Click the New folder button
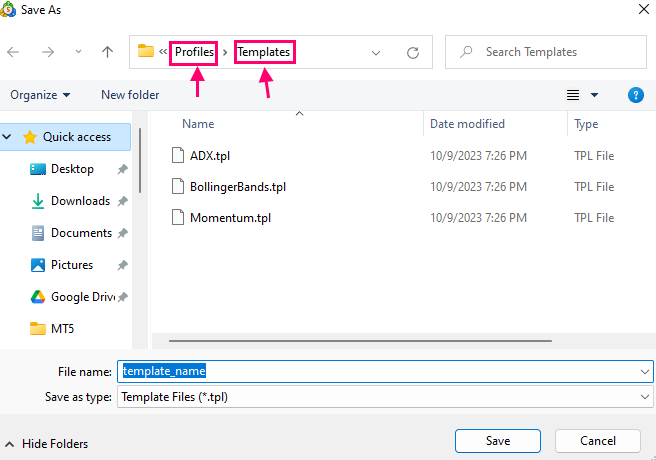This screenshot has width=656, height=460. [x=130, y=95]
